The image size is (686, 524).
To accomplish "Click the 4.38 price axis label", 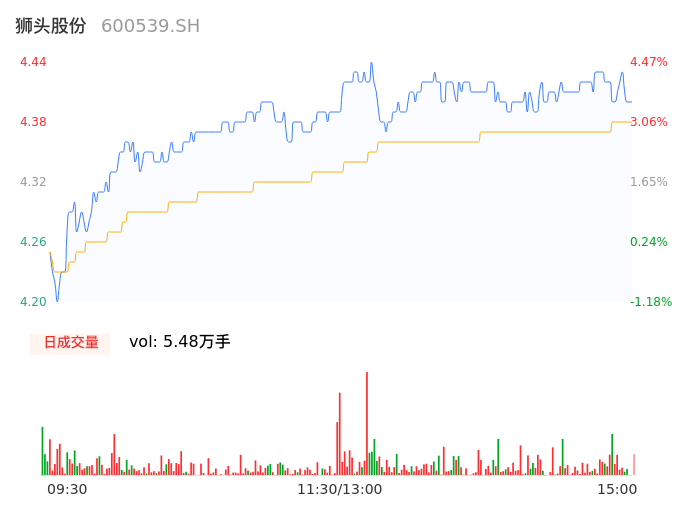I will tap(33, 122).
